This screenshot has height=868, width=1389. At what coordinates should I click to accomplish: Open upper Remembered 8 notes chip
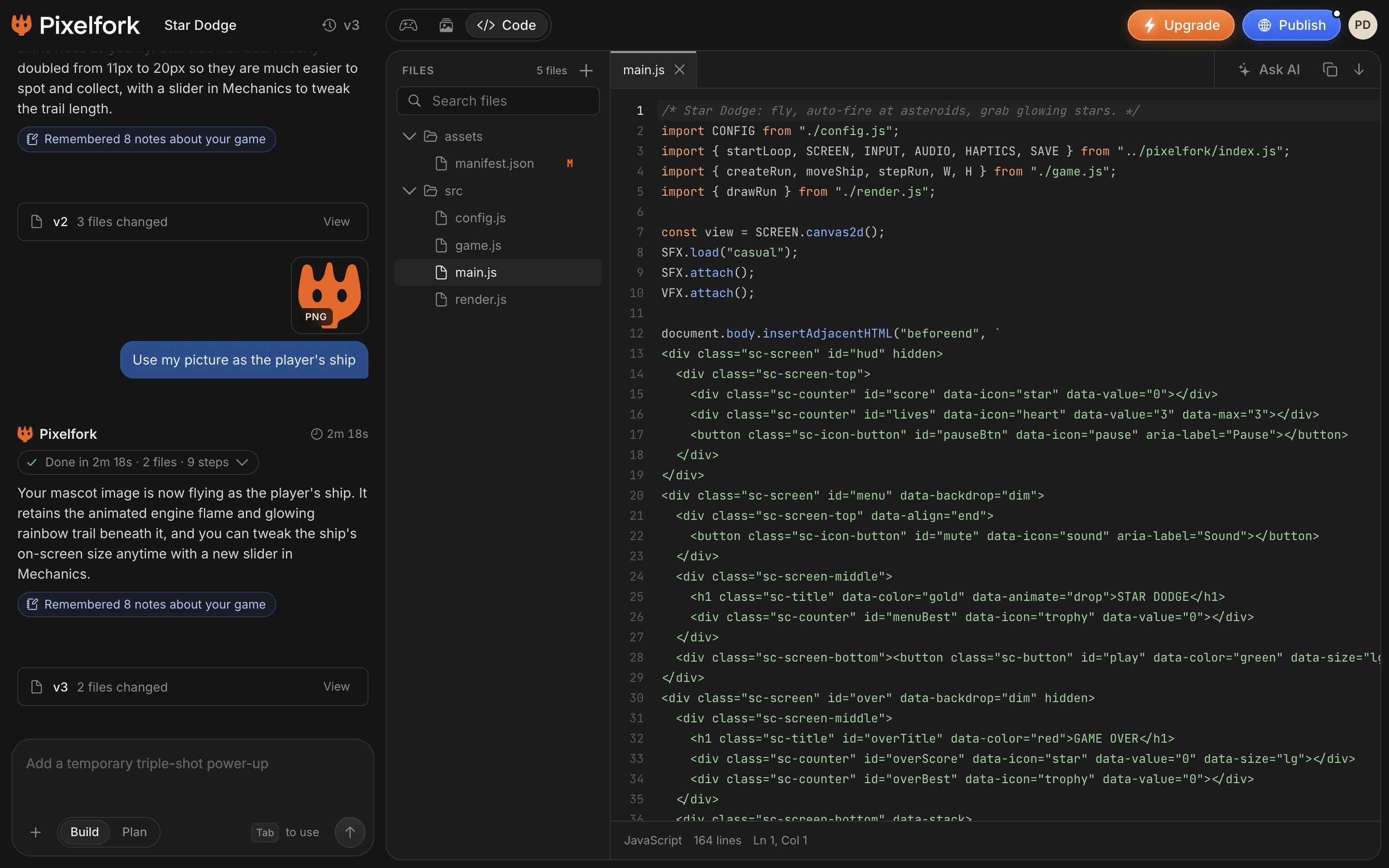(146, 139)
